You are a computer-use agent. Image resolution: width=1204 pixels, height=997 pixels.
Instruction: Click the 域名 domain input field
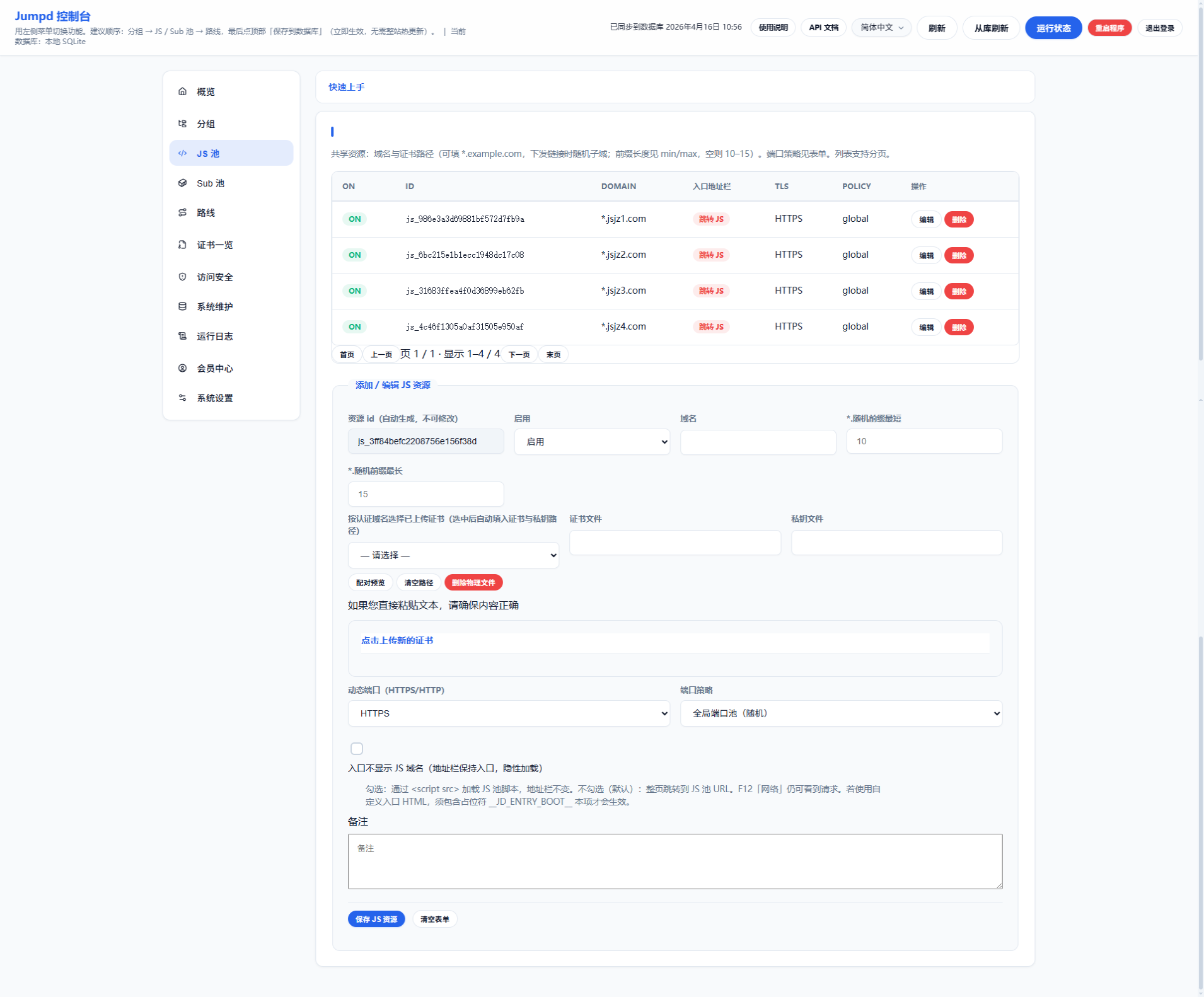coord(758,442)
